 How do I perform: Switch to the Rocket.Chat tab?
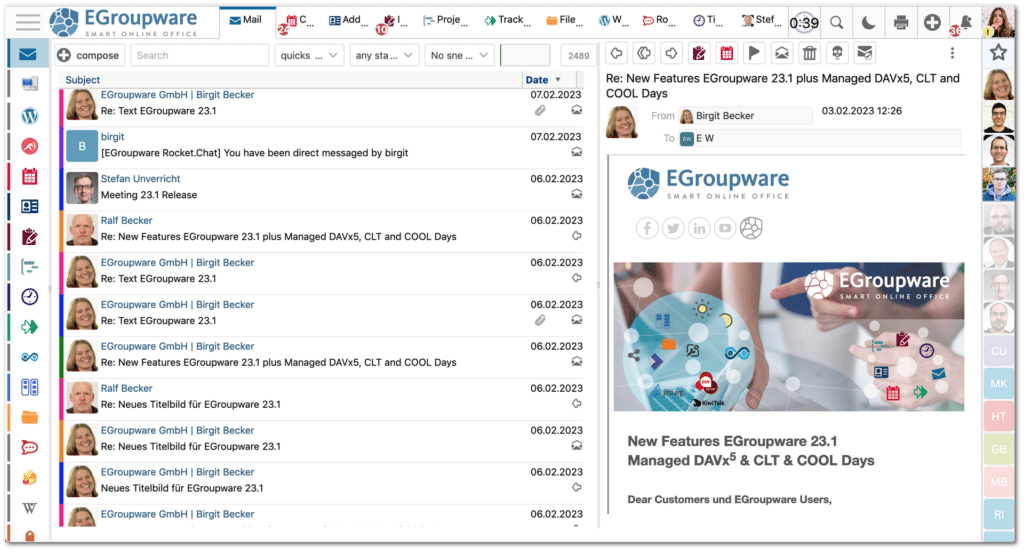pyautogui.click(x=658, y=20)
